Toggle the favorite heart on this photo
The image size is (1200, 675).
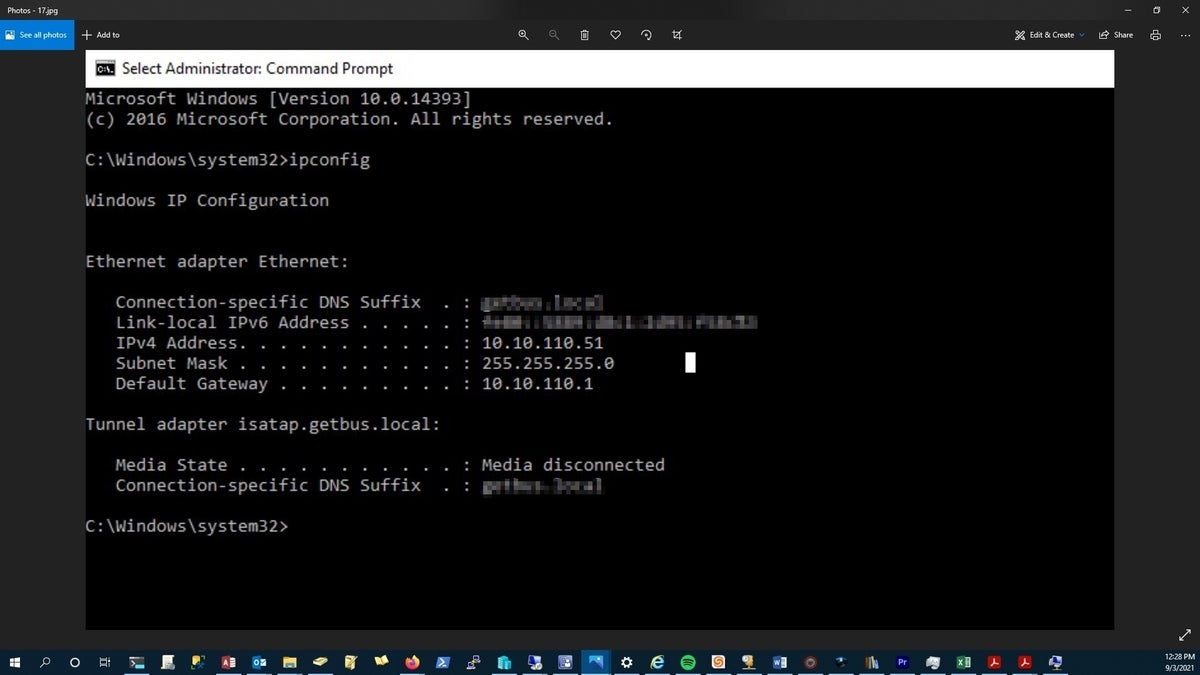coord(615,35)
